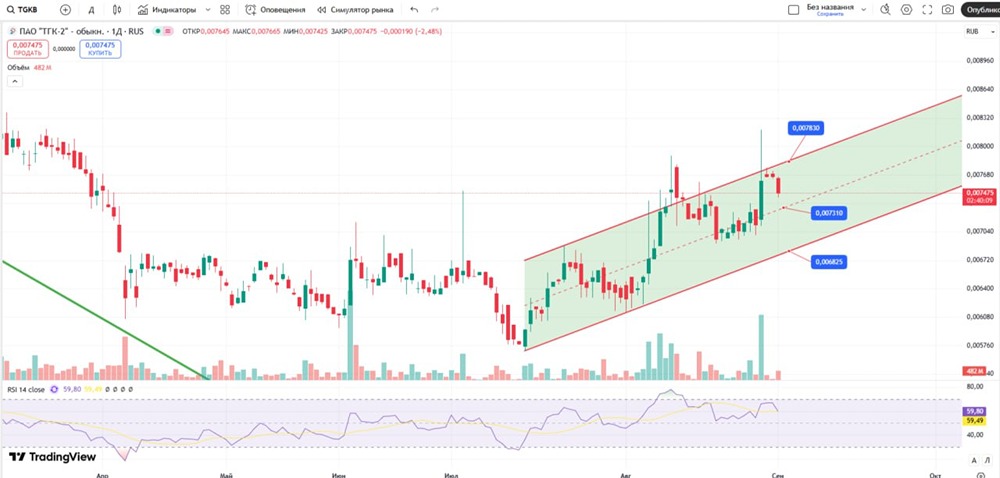Image resolution: width=1000 pixels, height=478 pixels.
Task: Undo the last chart action
Action: pos(415,10)
